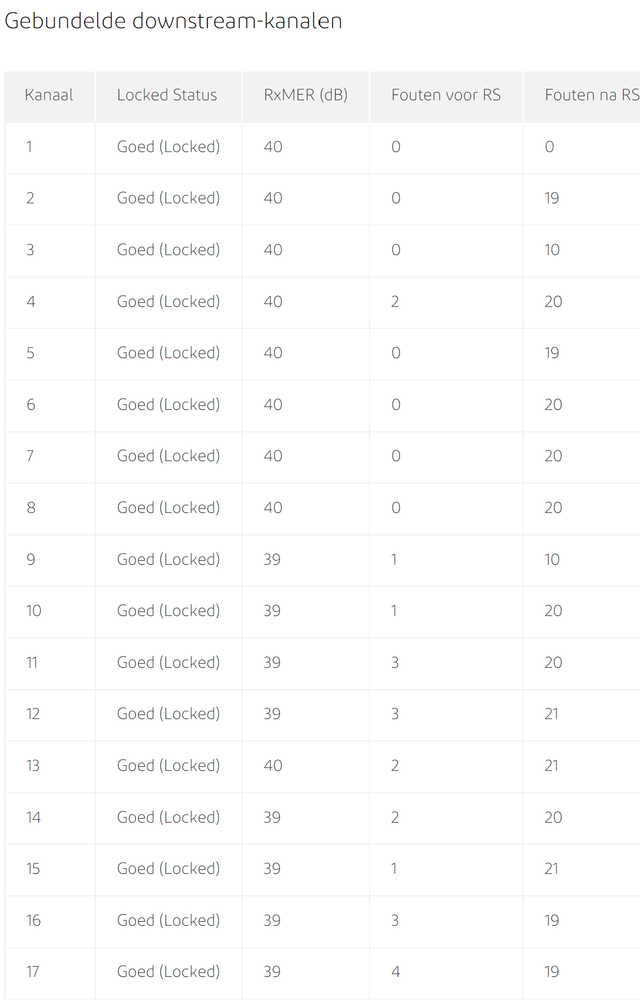Click Locked Status cell of channel 8
The height and width of the screenshot is (1000, 640).
point(168,508)
